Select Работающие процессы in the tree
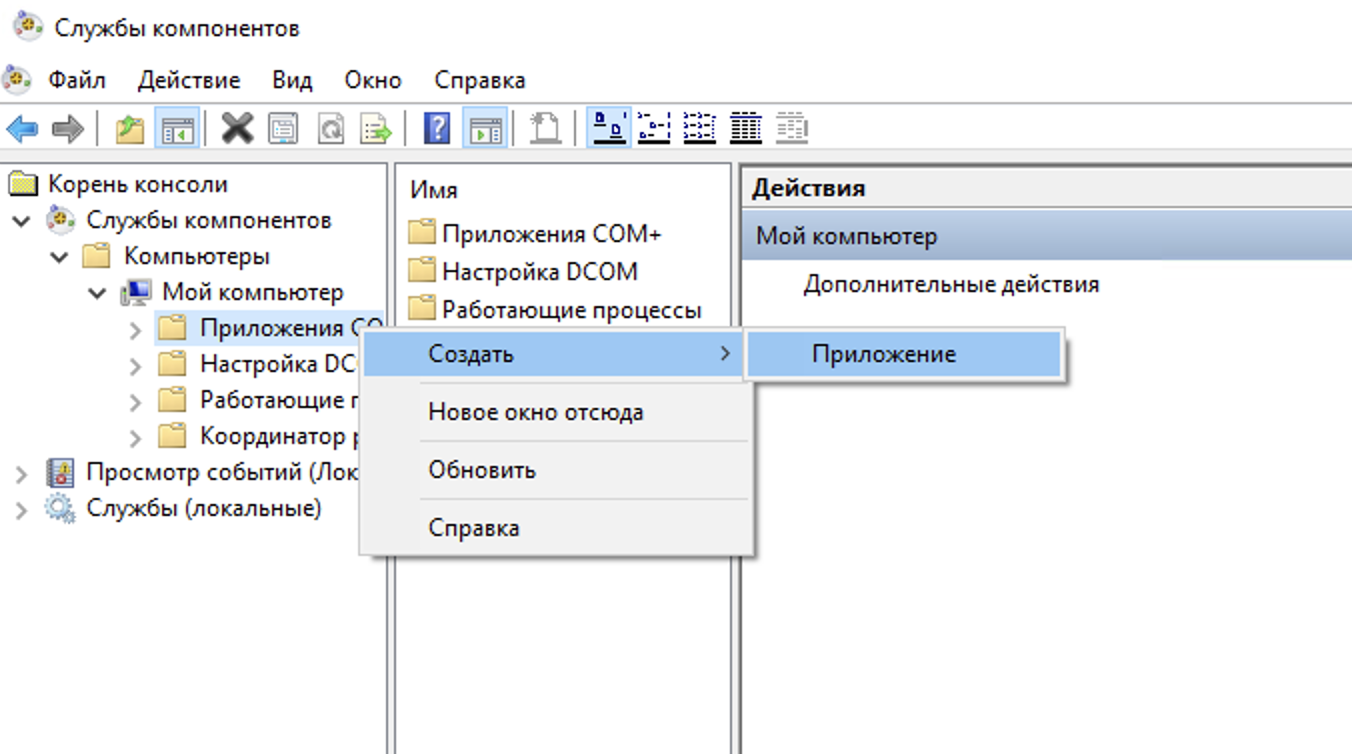This screenshot has width=1352, height=754. coord(279,400)
